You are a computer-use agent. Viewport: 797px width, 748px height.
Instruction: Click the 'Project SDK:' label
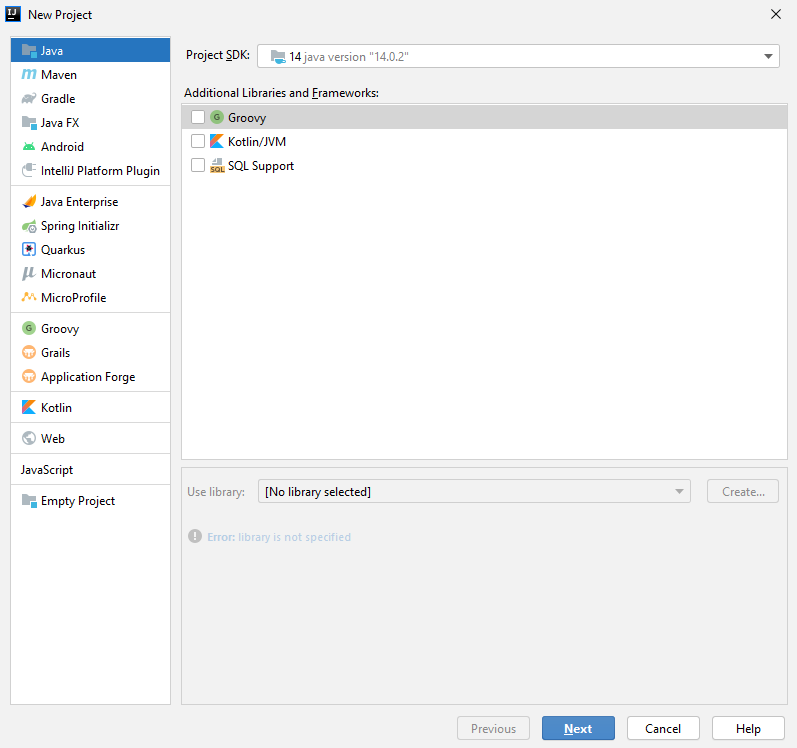click(x=218, y=55)
